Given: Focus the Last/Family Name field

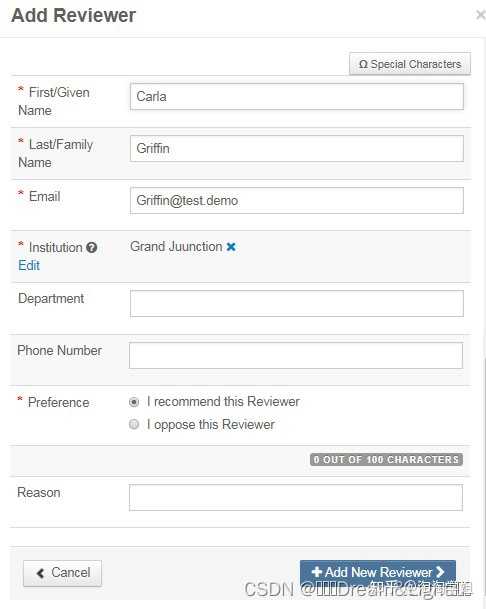Looking at the screenshot, I should (297, 148).
